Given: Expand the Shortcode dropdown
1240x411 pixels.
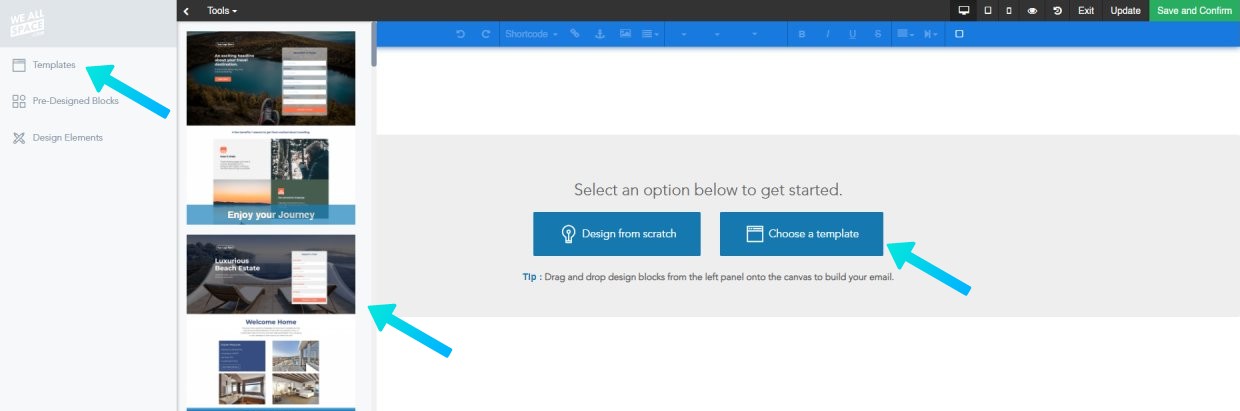Looking at the screenshot, I should pyautogui.click(x=531, y=34).
